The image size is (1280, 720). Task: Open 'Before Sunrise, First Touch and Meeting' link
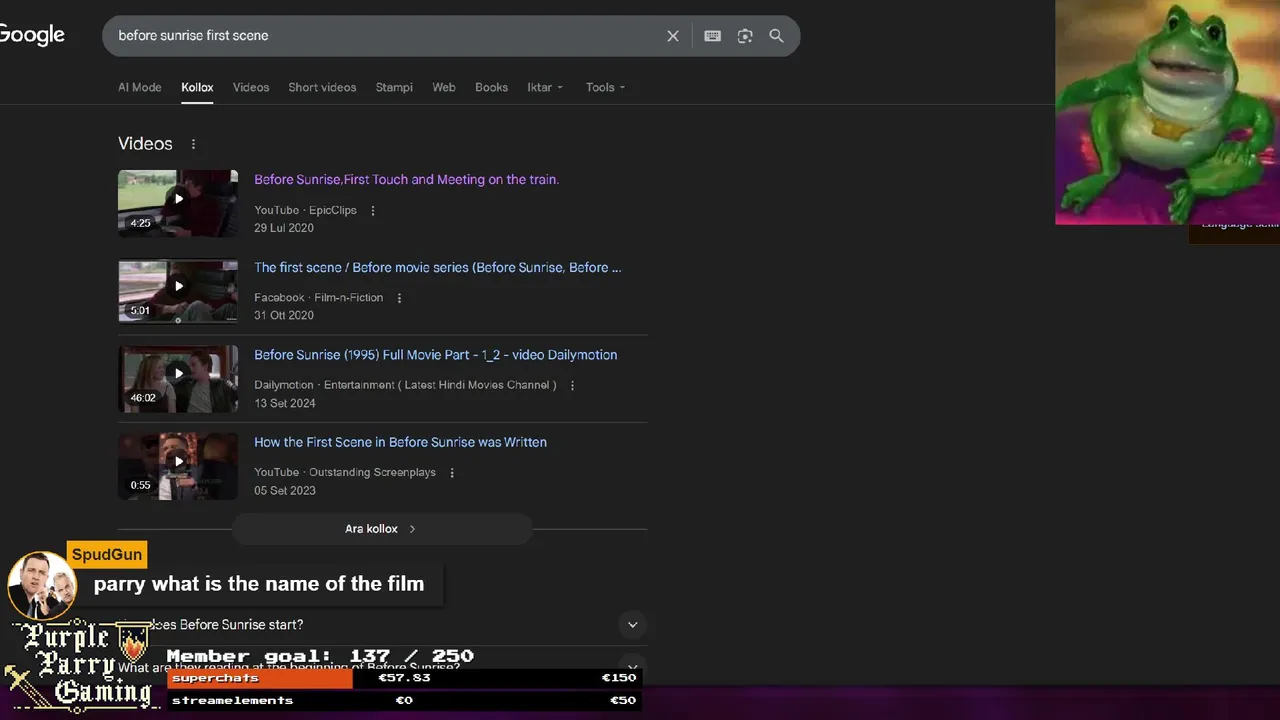coord(406,180)
